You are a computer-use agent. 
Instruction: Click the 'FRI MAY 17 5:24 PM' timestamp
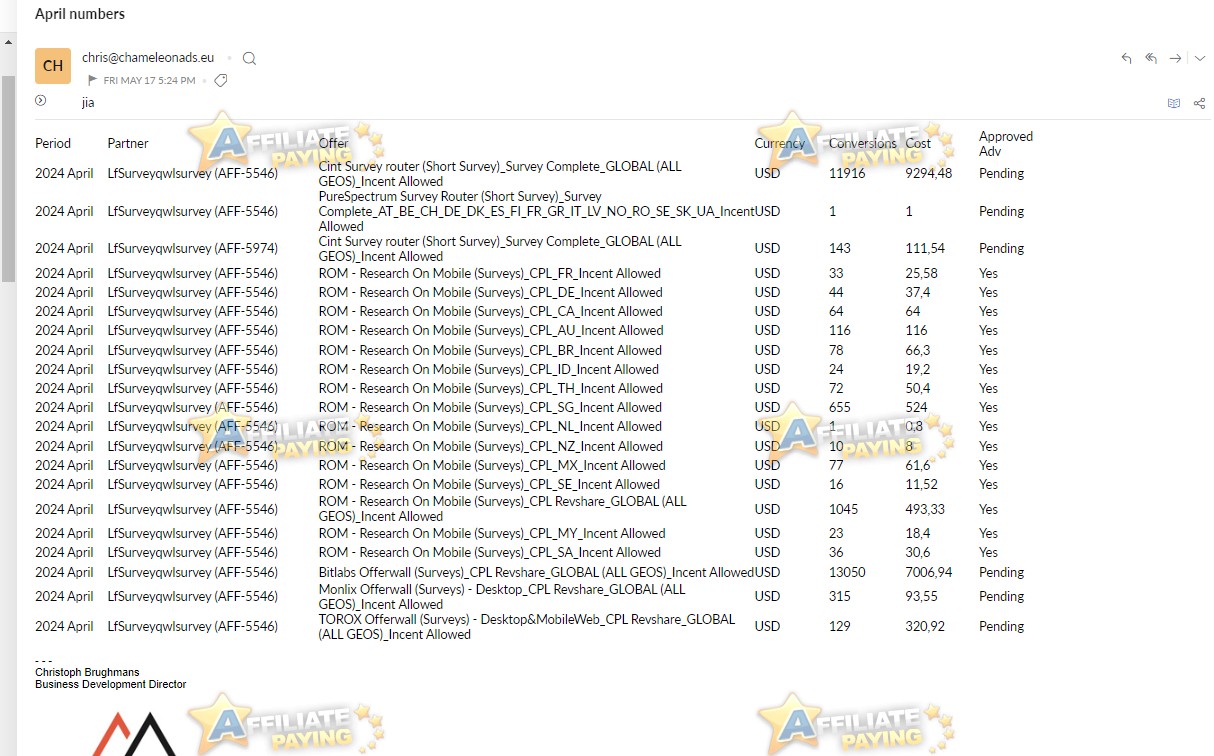149,81
